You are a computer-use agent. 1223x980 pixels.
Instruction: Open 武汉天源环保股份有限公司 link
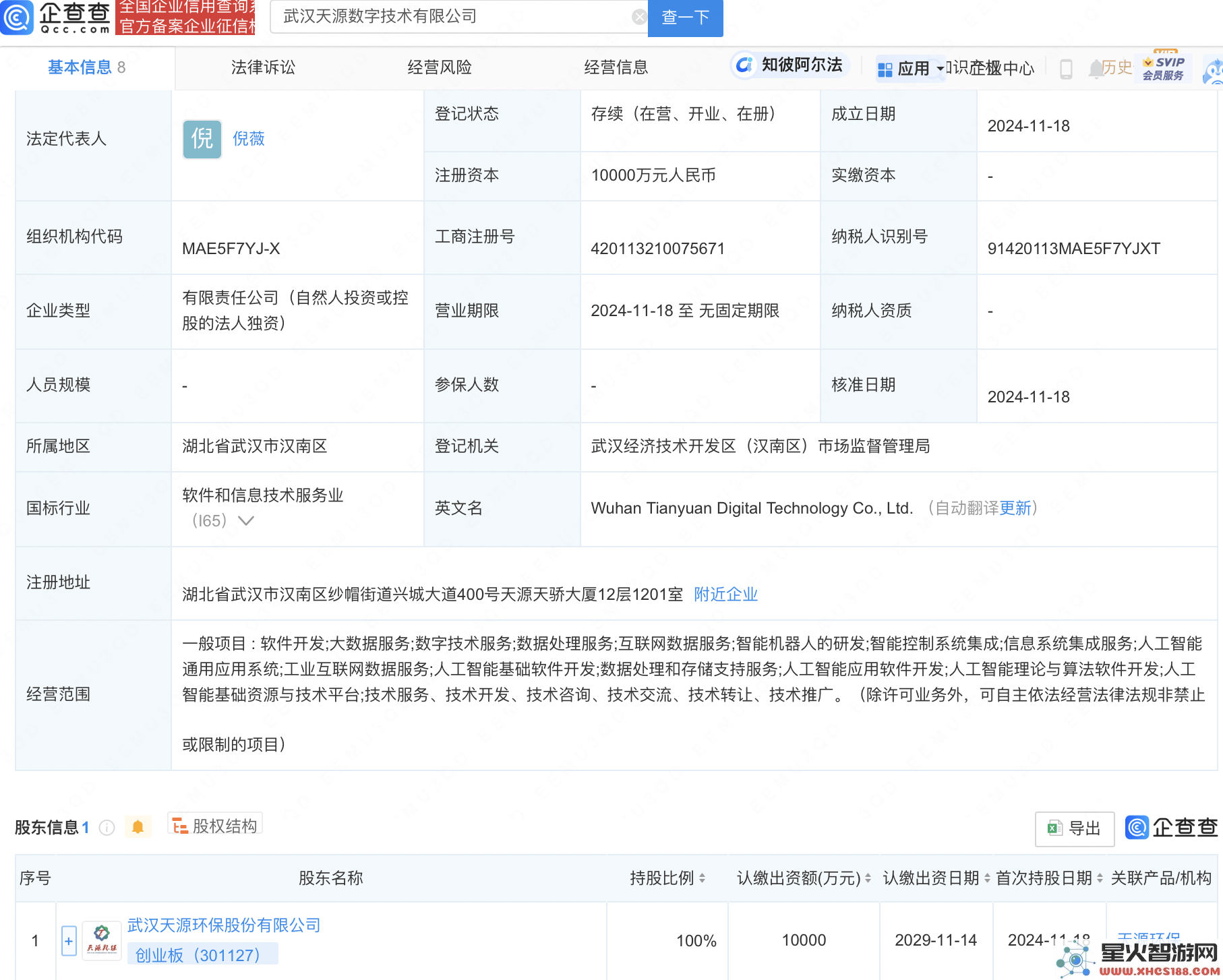point(224,925)
